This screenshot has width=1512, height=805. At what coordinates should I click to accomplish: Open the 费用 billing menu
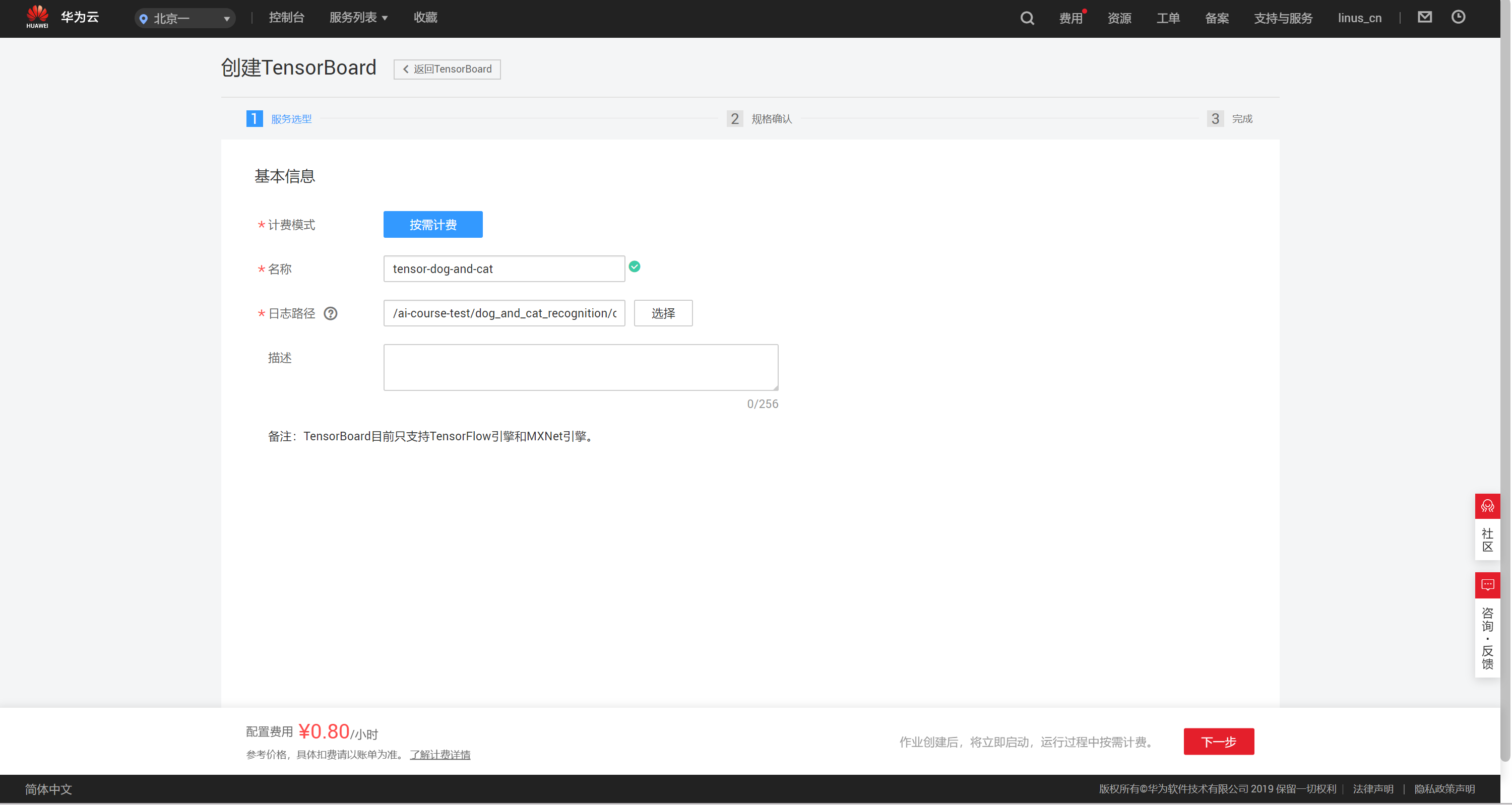click(1070, 18)
